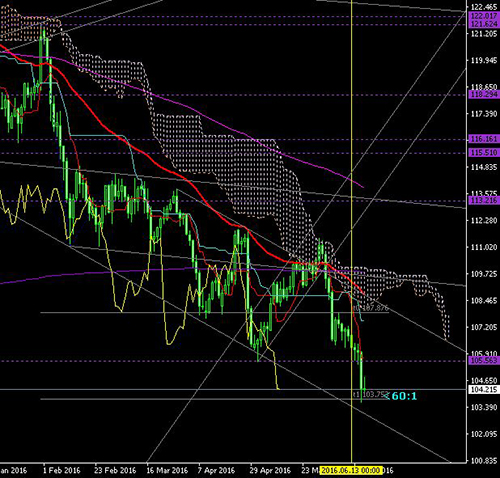Select the 115.510 purple level tag

coord(484,153)
